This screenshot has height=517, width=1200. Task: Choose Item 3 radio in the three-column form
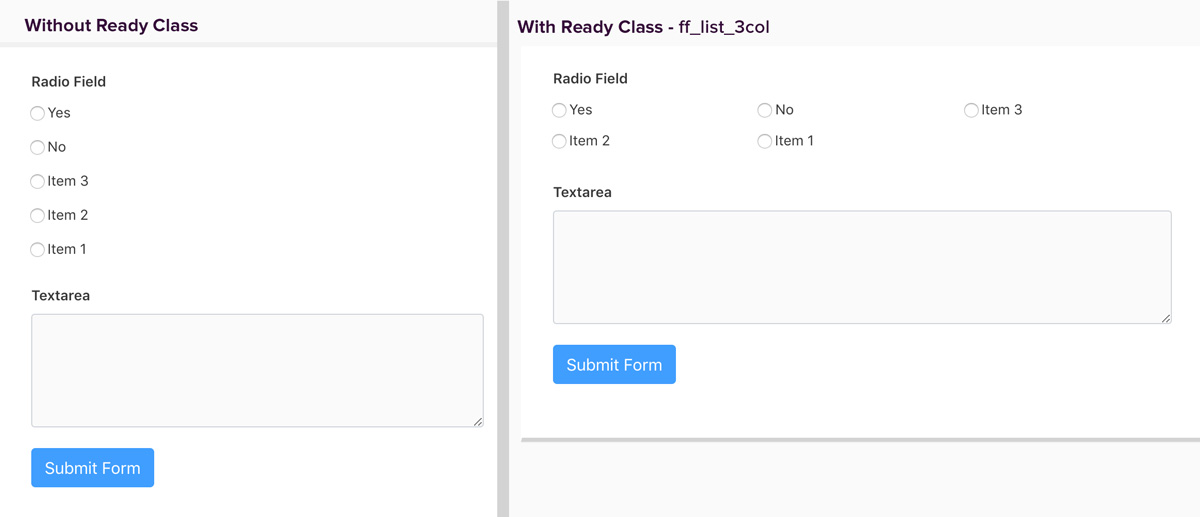[x=971, y=110]
